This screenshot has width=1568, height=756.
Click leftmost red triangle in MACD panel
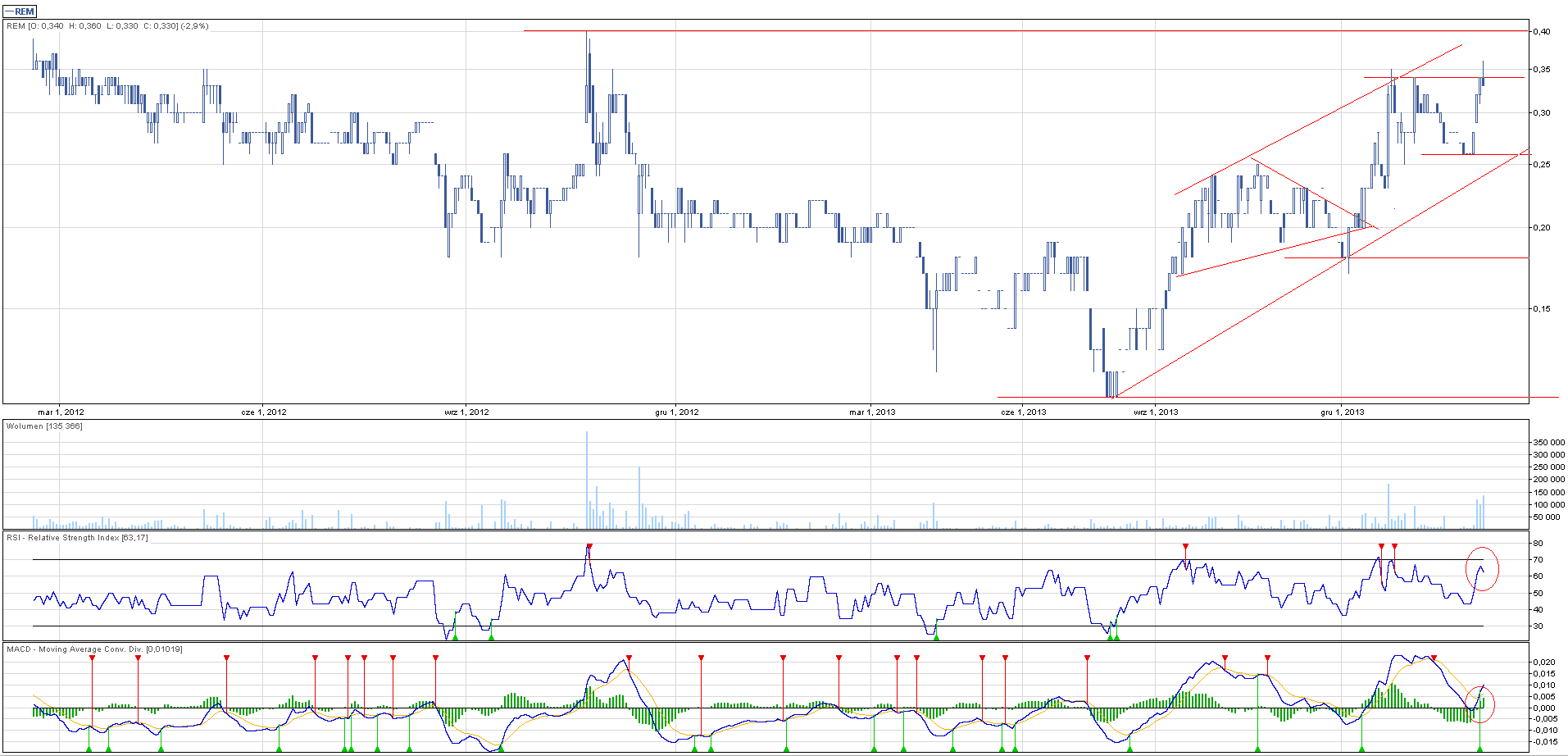(x=92, y=658)
